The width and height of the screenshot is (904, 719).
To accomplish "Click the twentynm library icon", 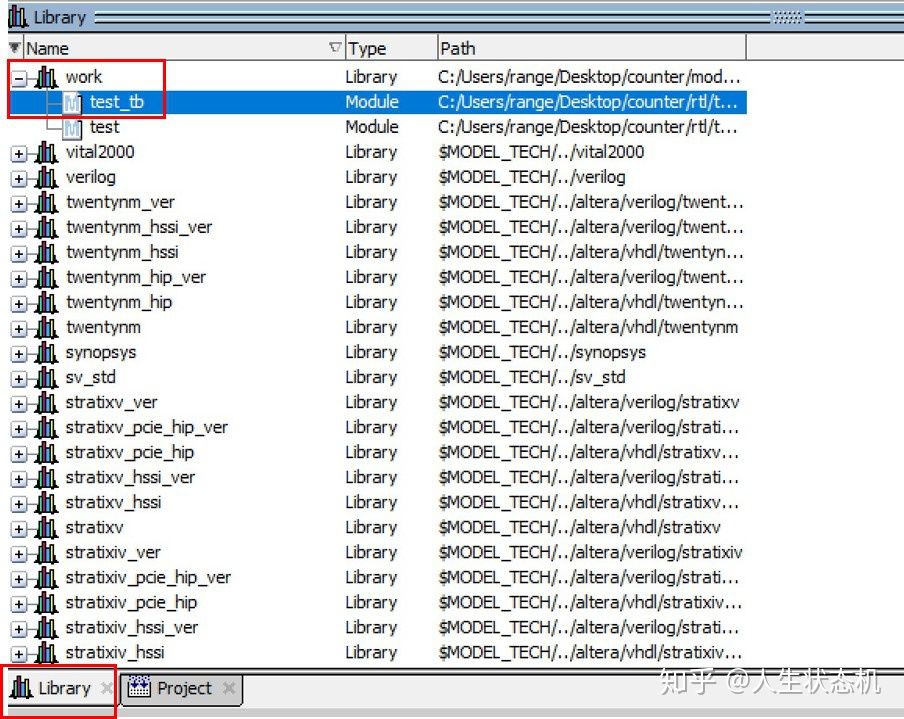I will pyautogui.click(x=46, y=328).
